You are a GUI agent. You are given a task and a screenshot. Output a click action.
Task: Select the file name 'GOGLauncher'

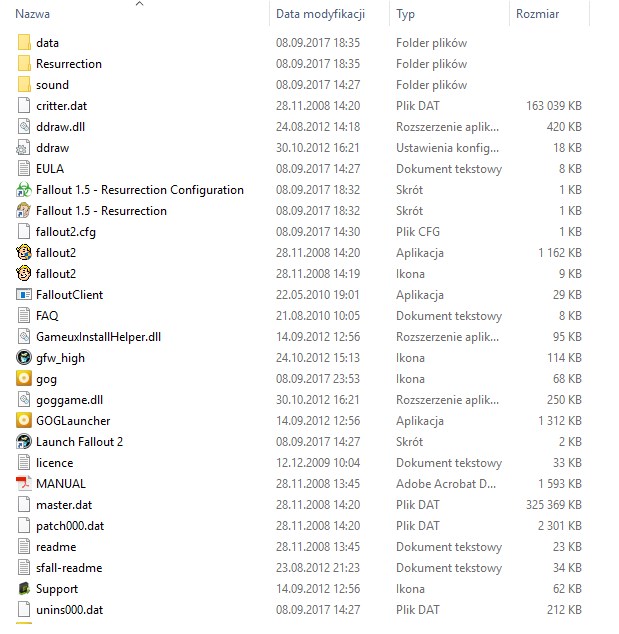coord(73,421)
